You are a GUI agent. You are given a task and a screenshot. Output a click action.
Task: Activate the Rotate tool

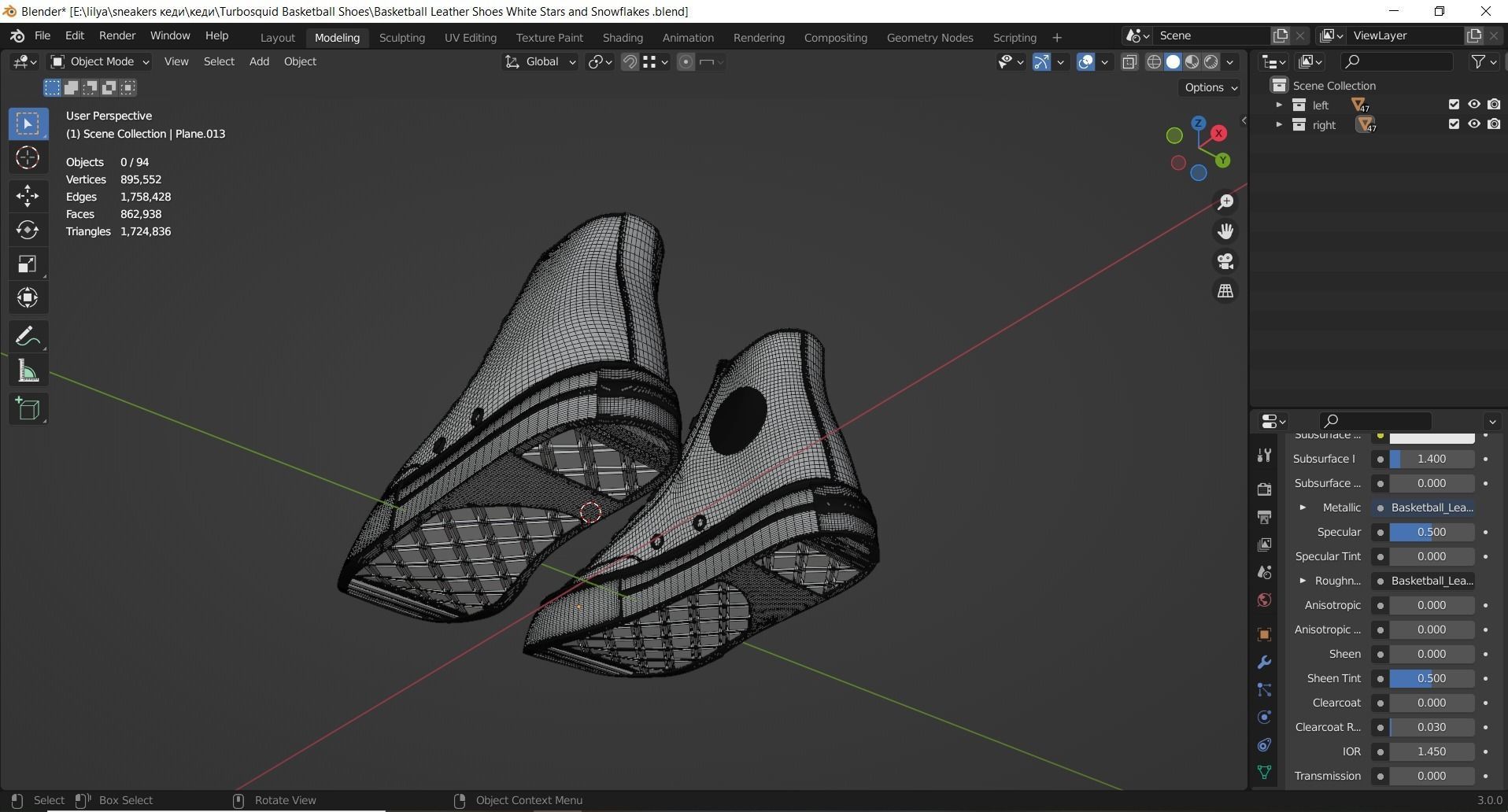point(28,230)
